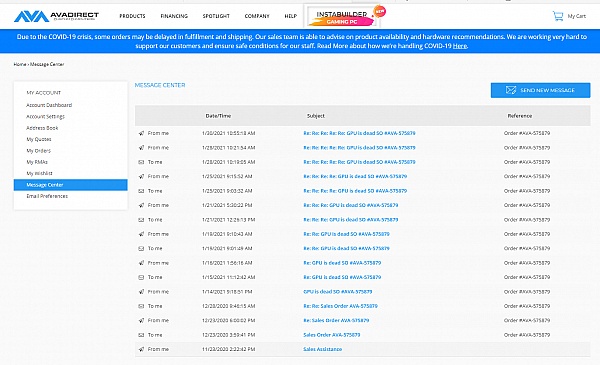Click the Subject column header

point(316,116)
